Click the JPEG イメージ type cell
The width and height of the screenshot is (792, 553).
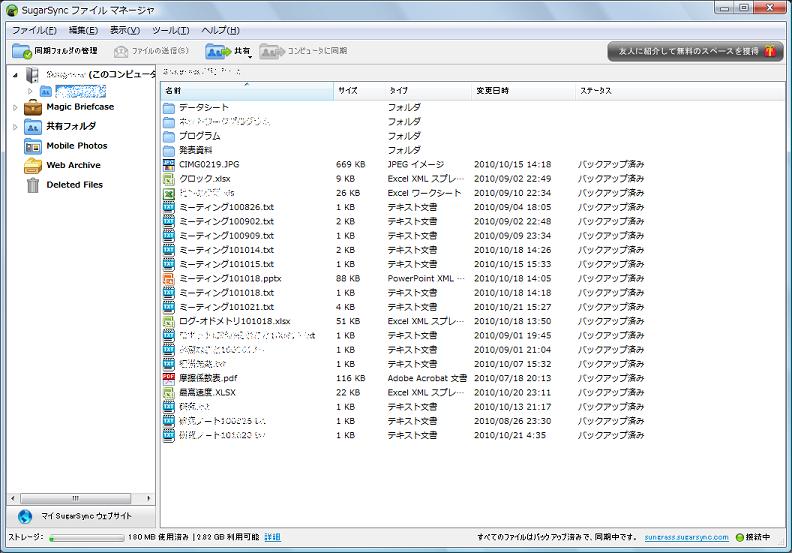pyautogui.click(x=416, y=165)
